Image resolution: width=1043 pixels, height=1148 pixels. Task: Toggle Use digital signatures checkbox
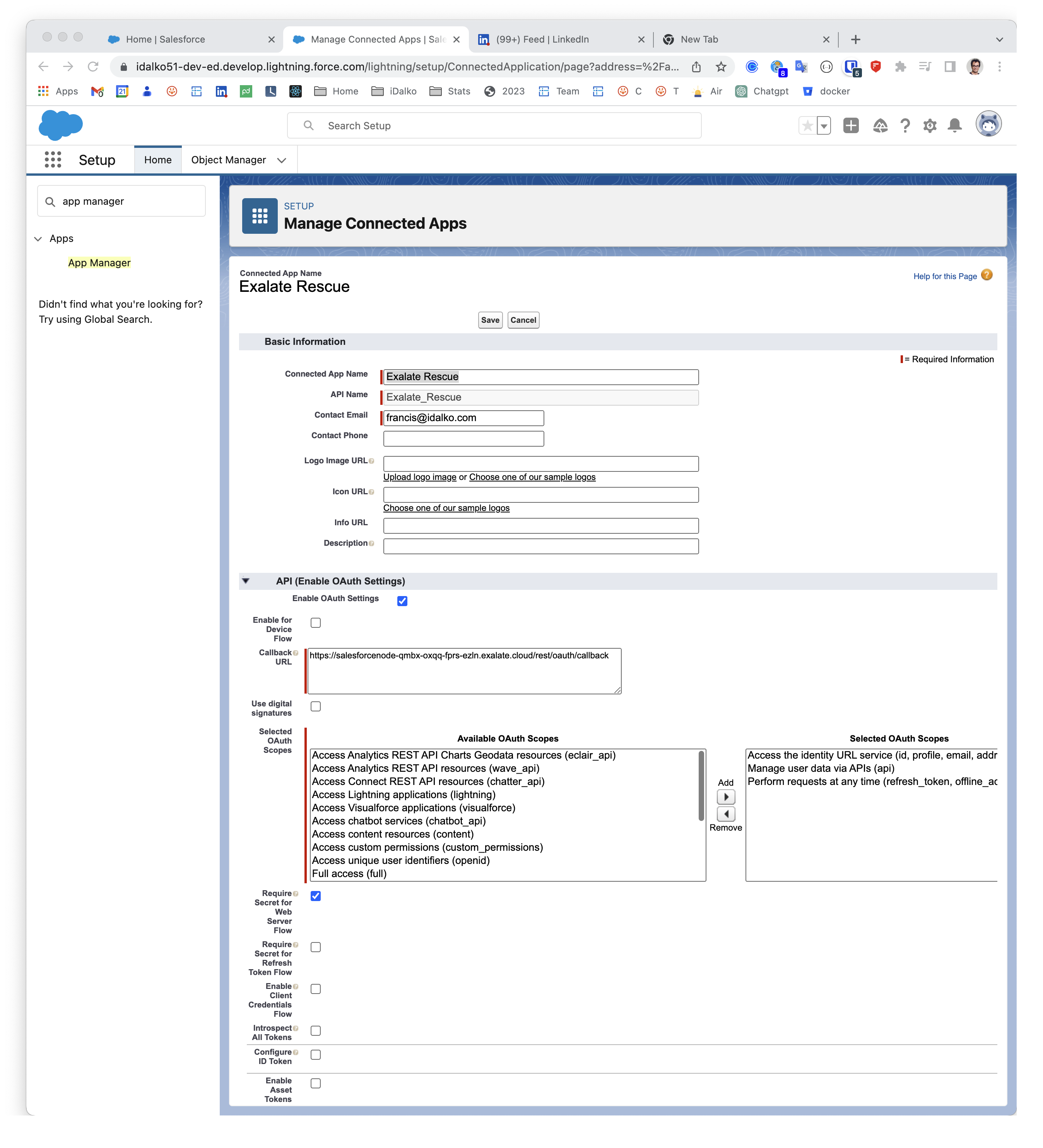(315, 706)
